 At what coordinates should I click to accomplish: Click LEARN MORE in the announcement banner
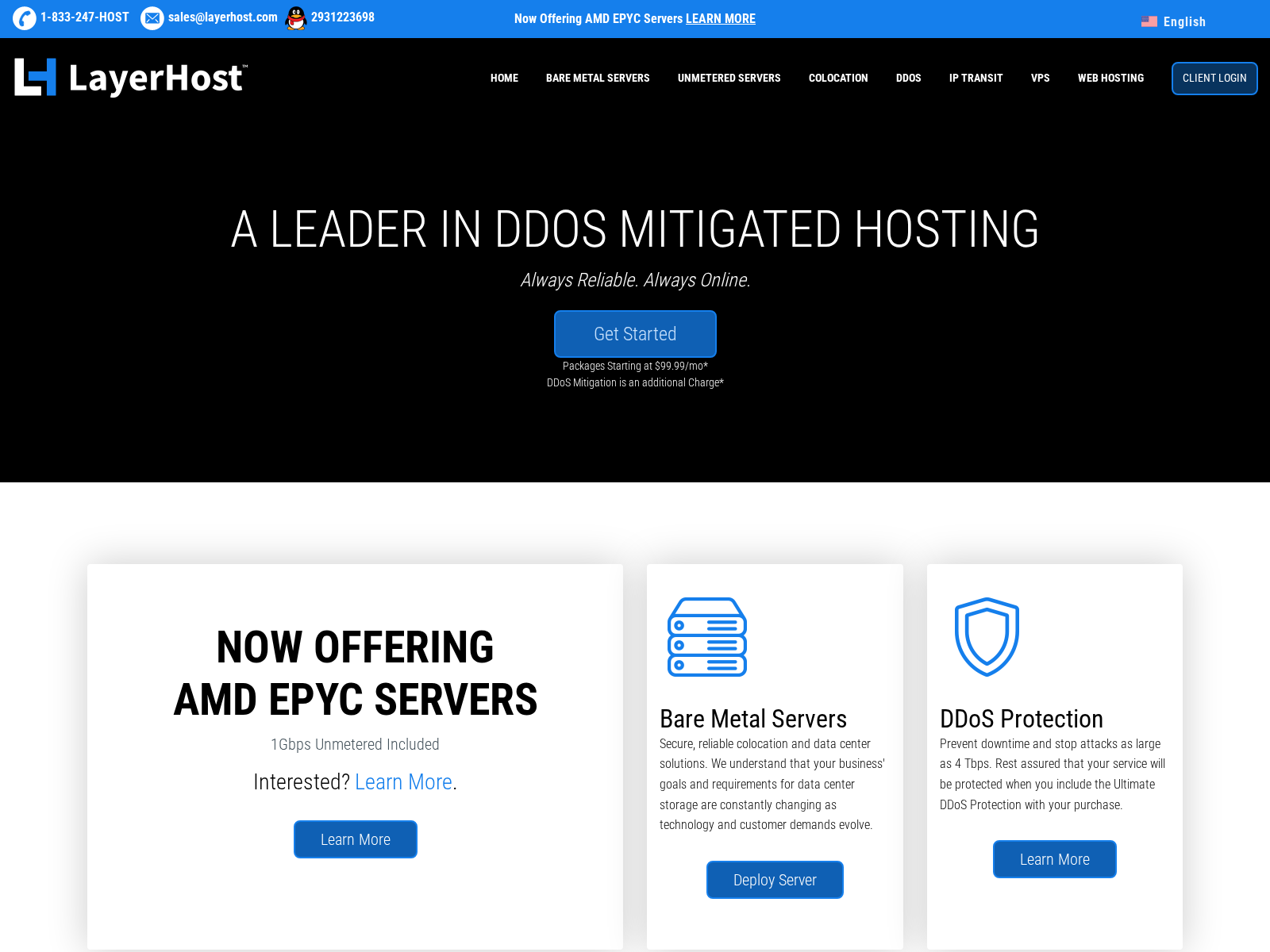[721, 18]
